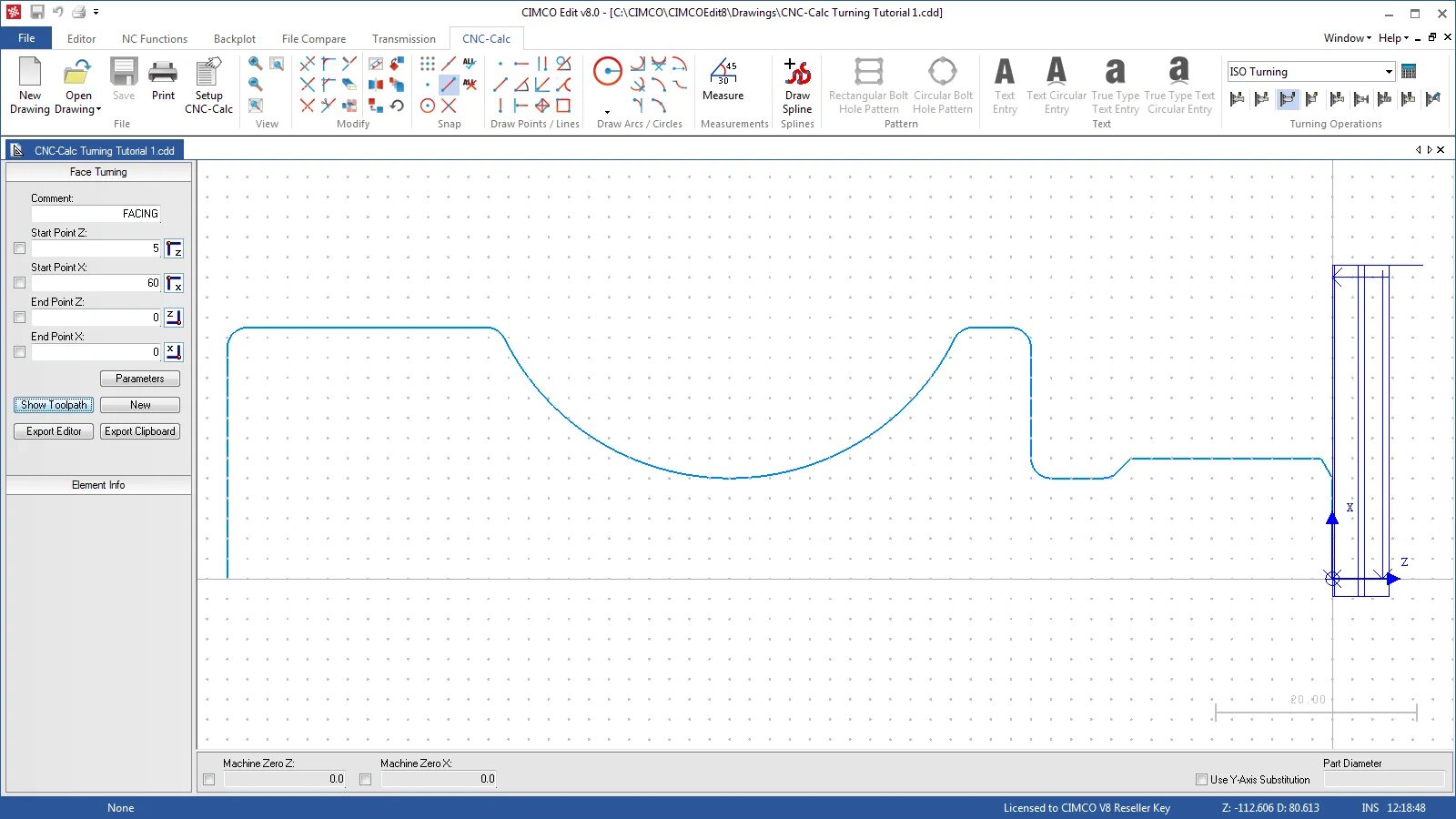Toggle the Start Point Z checkbox
The image size is (1456, 819).
tap(20, 248)
